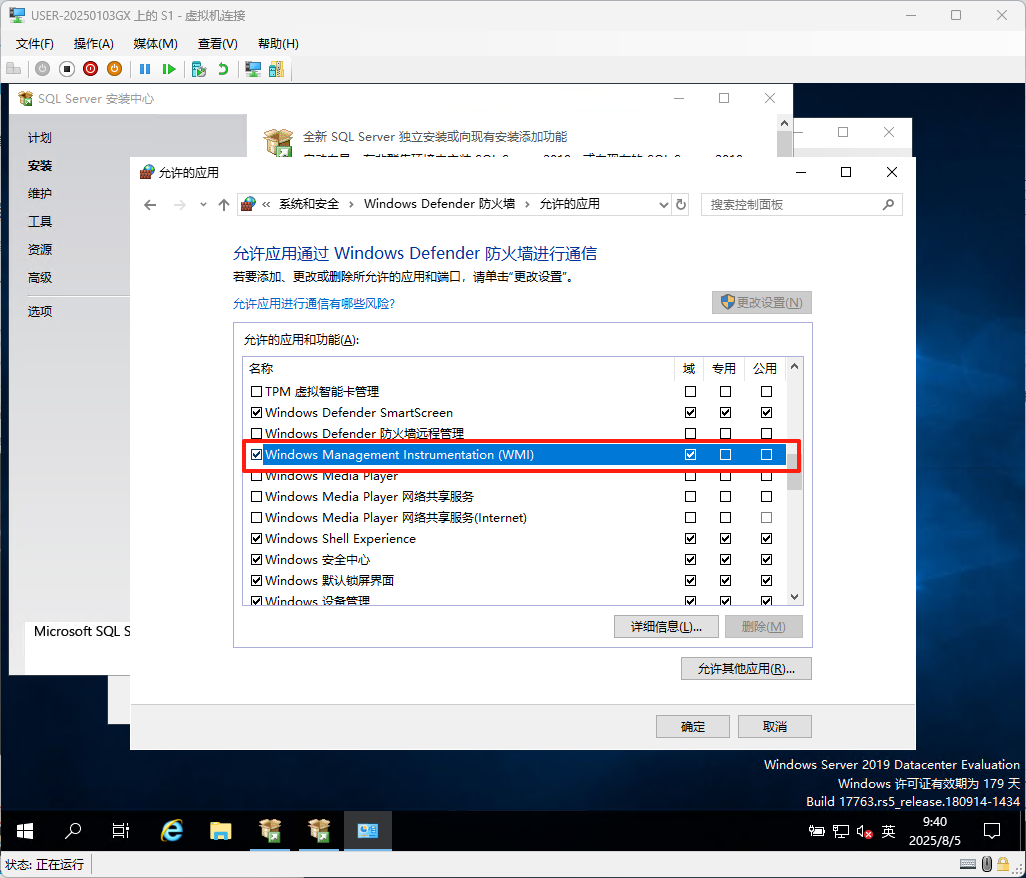
Task: Open recent locations dropdown chevron
Action: tap(203, 205)
